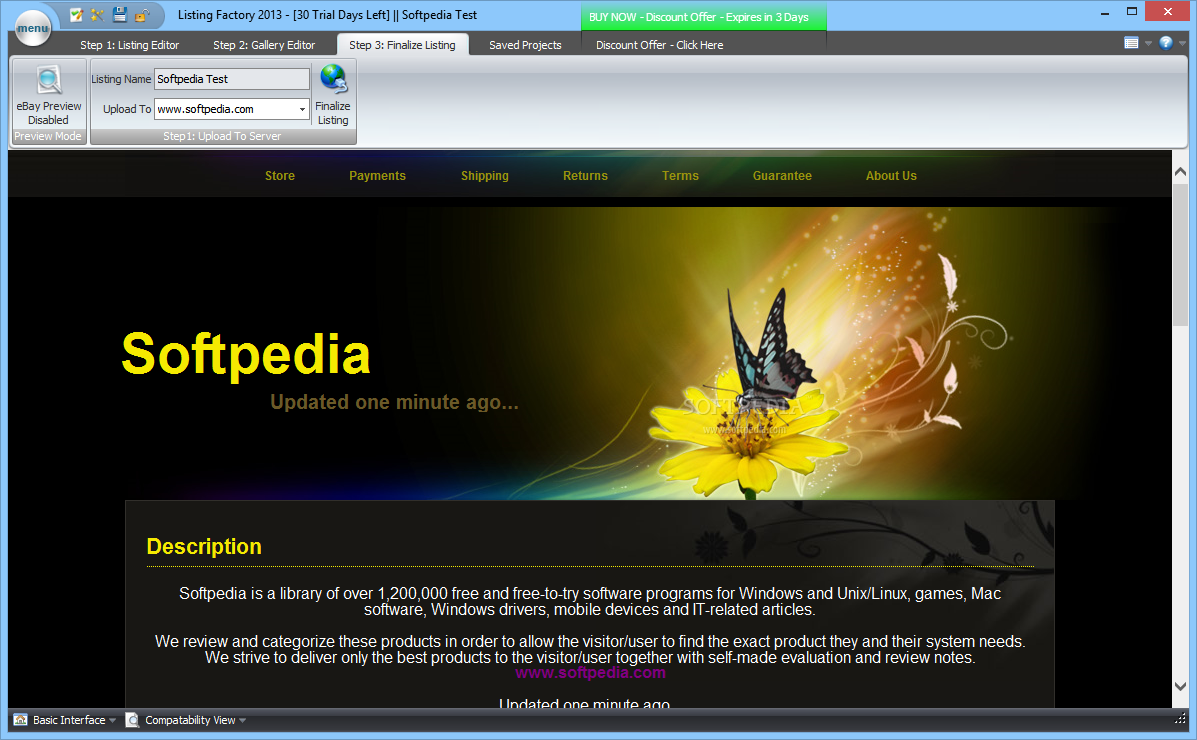Click the green BUY NOW discount banner
The image size is (1197, 740).
coord(703,17)
